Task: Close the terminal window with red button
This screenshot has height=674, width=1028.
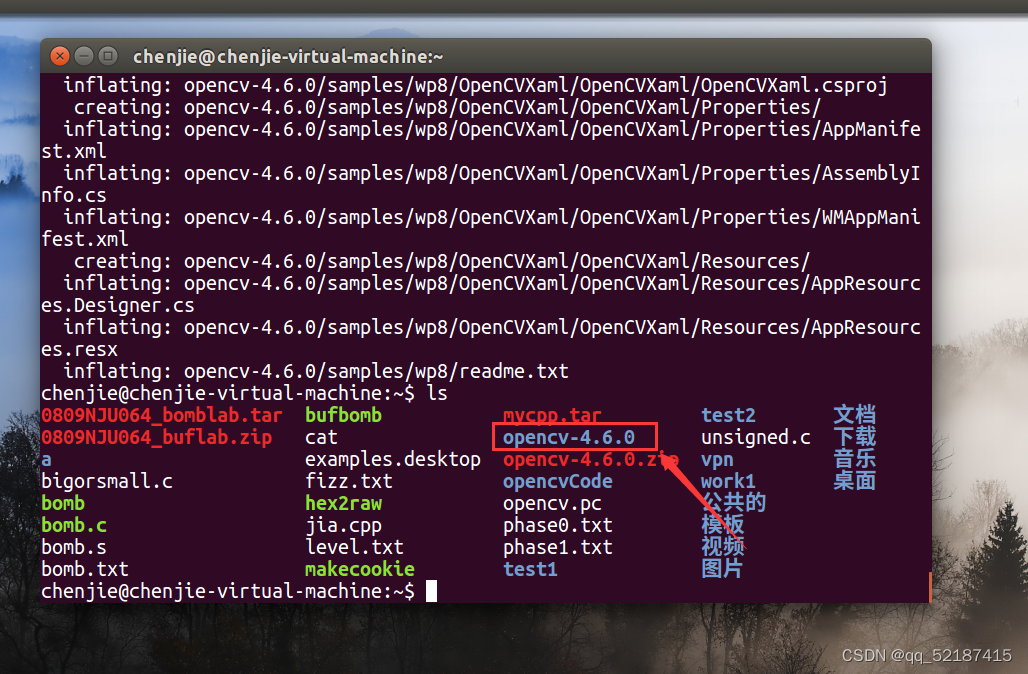Action: click(59, 56)
